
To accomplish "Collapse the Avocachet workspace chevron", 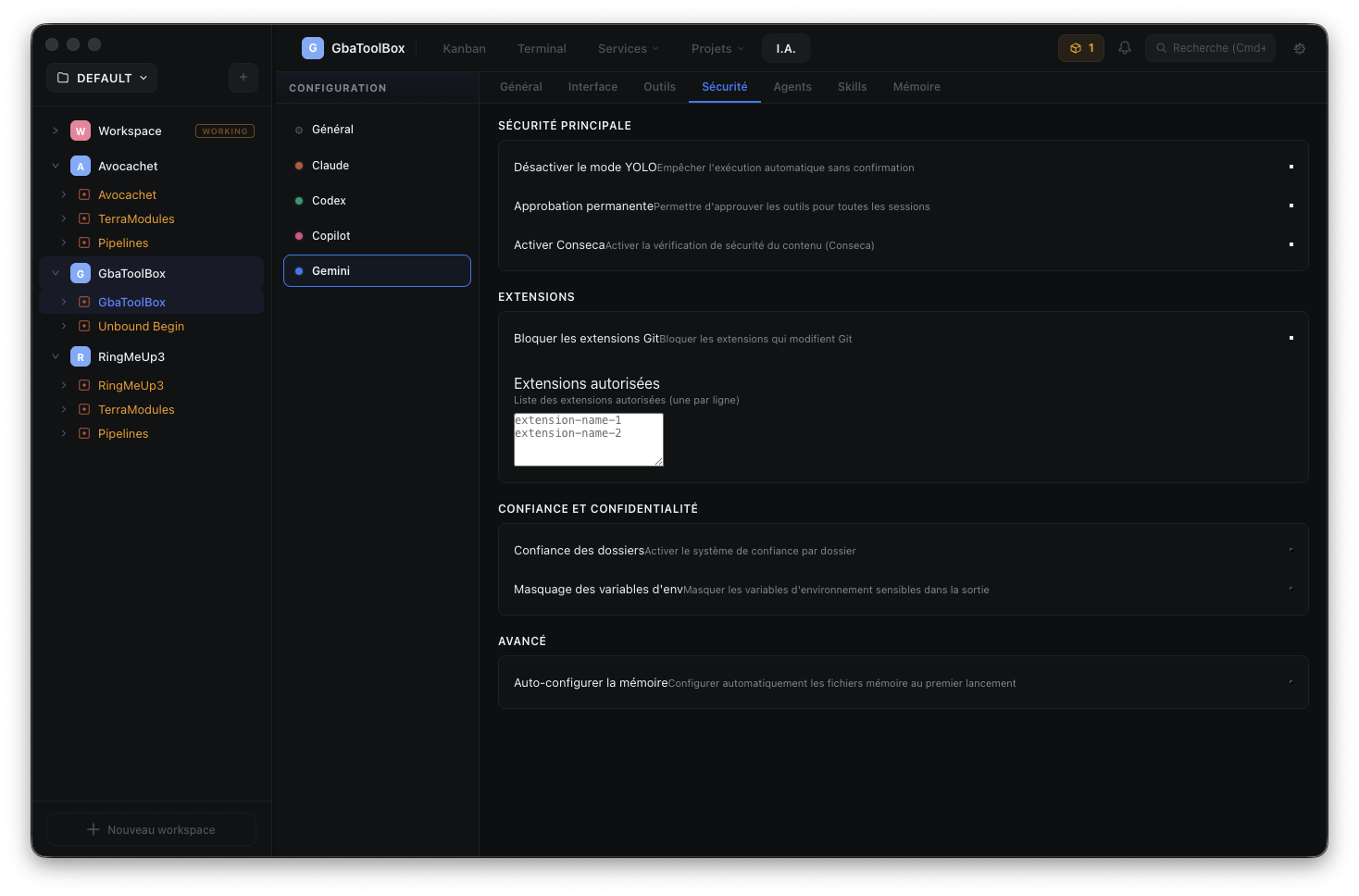I will pyautogui.click(x=56, y=166).
